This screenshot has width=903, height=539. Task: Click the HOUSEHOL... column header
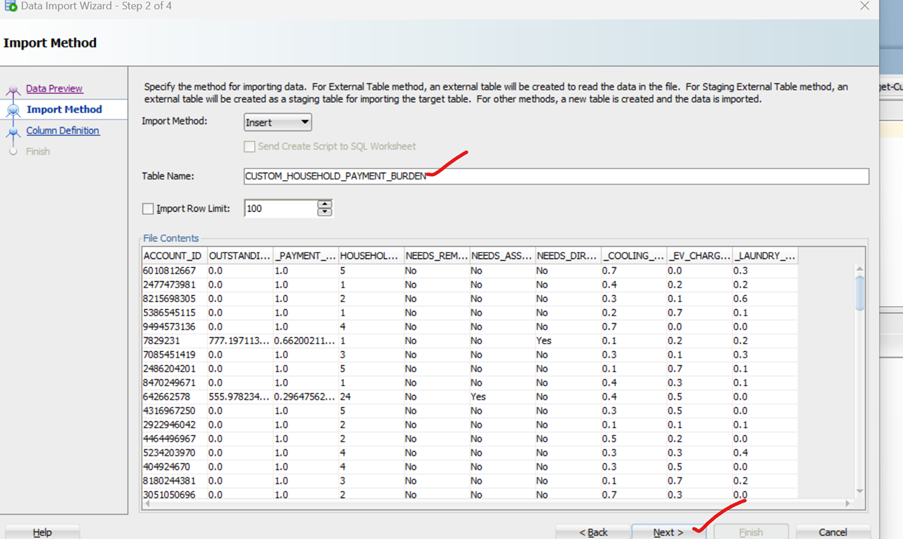point(371,256)
